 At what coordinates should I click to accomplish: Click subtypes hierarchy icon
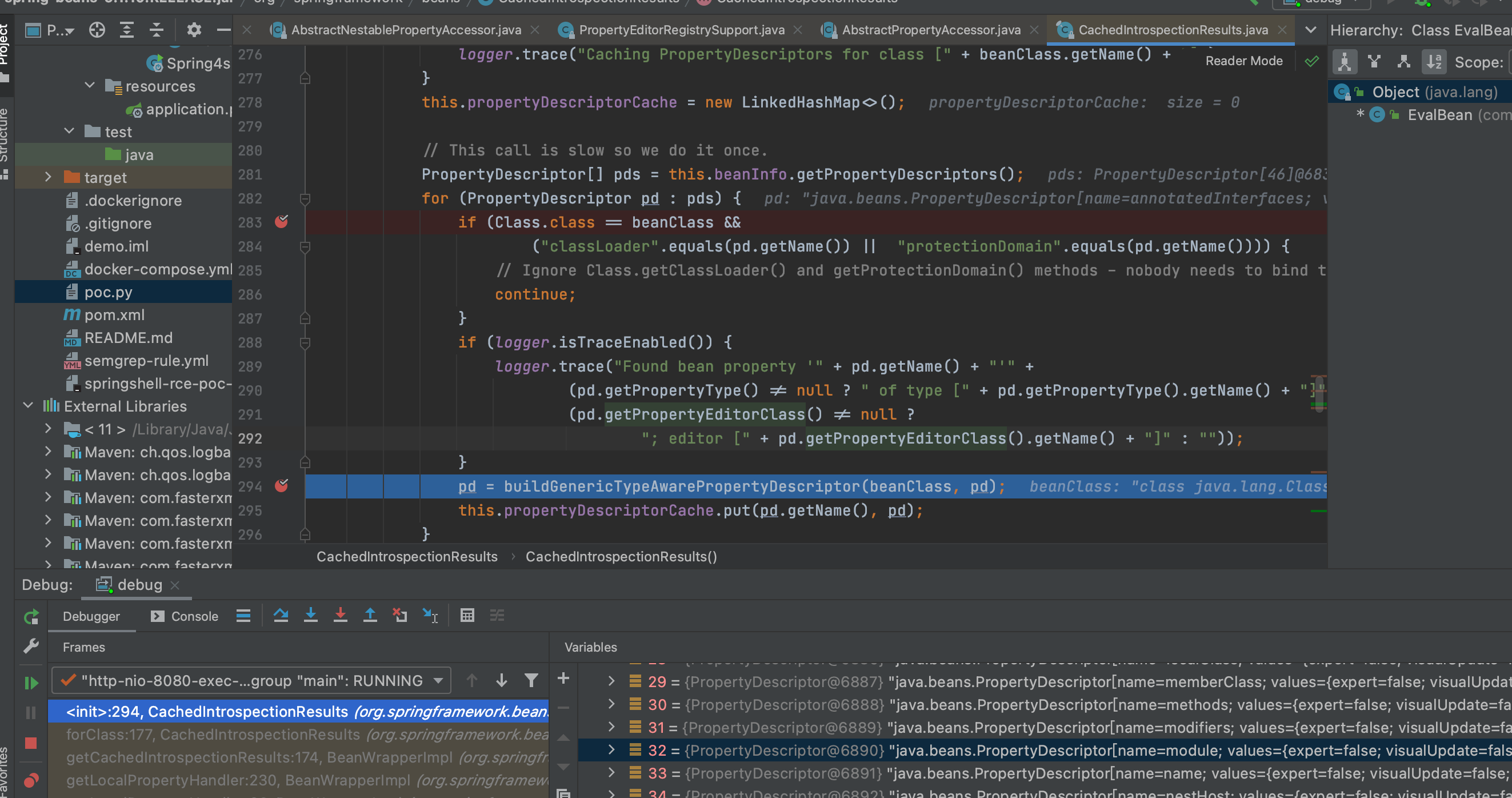[1404, 62]
